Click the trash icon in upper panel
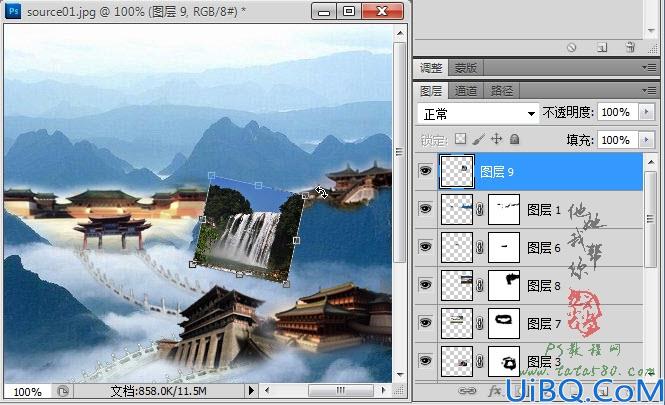Image resolution: width=665 pixels, height=405 pixels. click(x=630, y=47)
